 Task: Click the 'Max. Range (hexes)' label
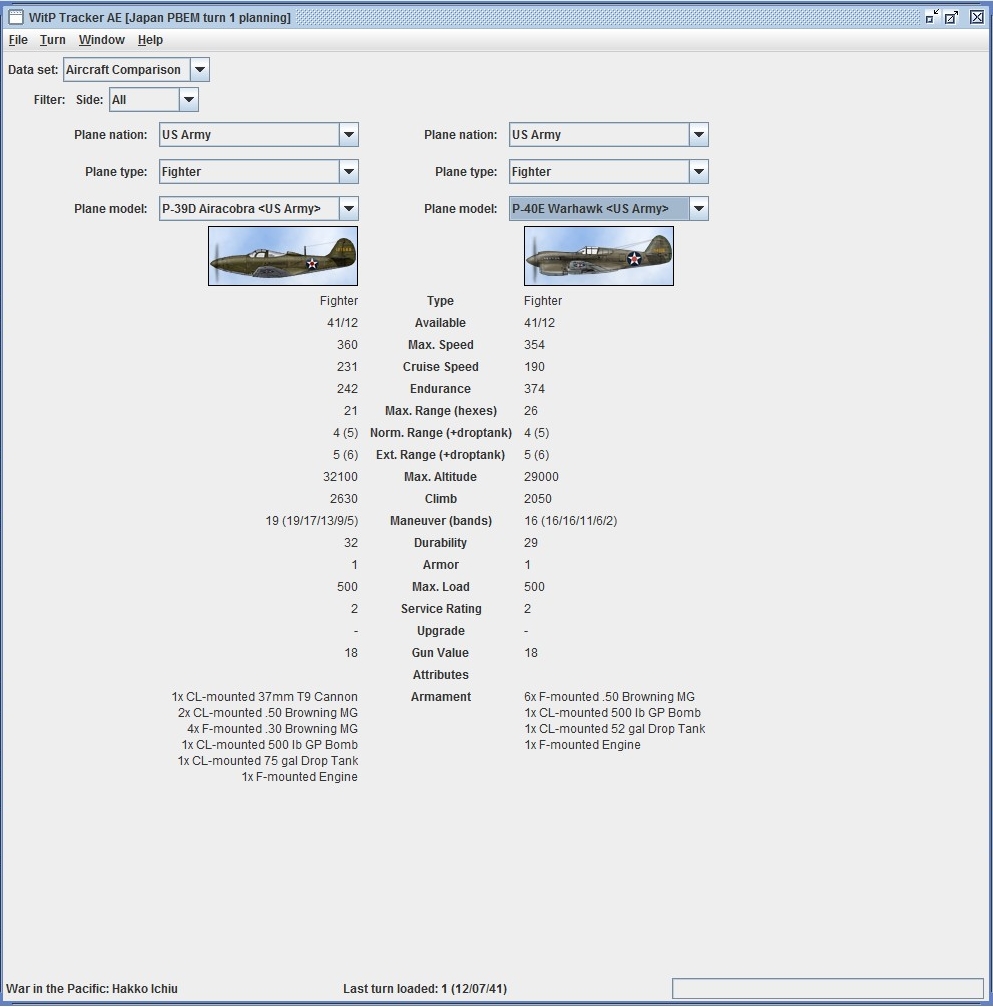click(441, 411)
